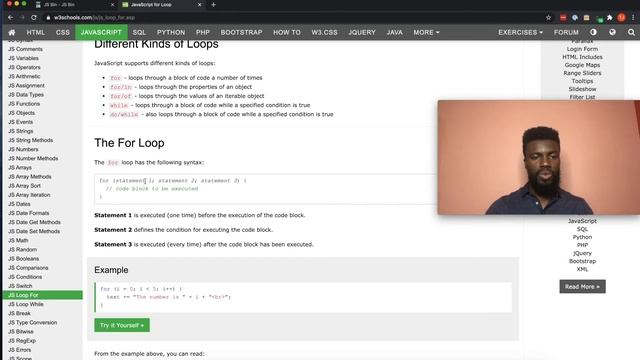Open a new browser tab with the plus button

(213, 4)
